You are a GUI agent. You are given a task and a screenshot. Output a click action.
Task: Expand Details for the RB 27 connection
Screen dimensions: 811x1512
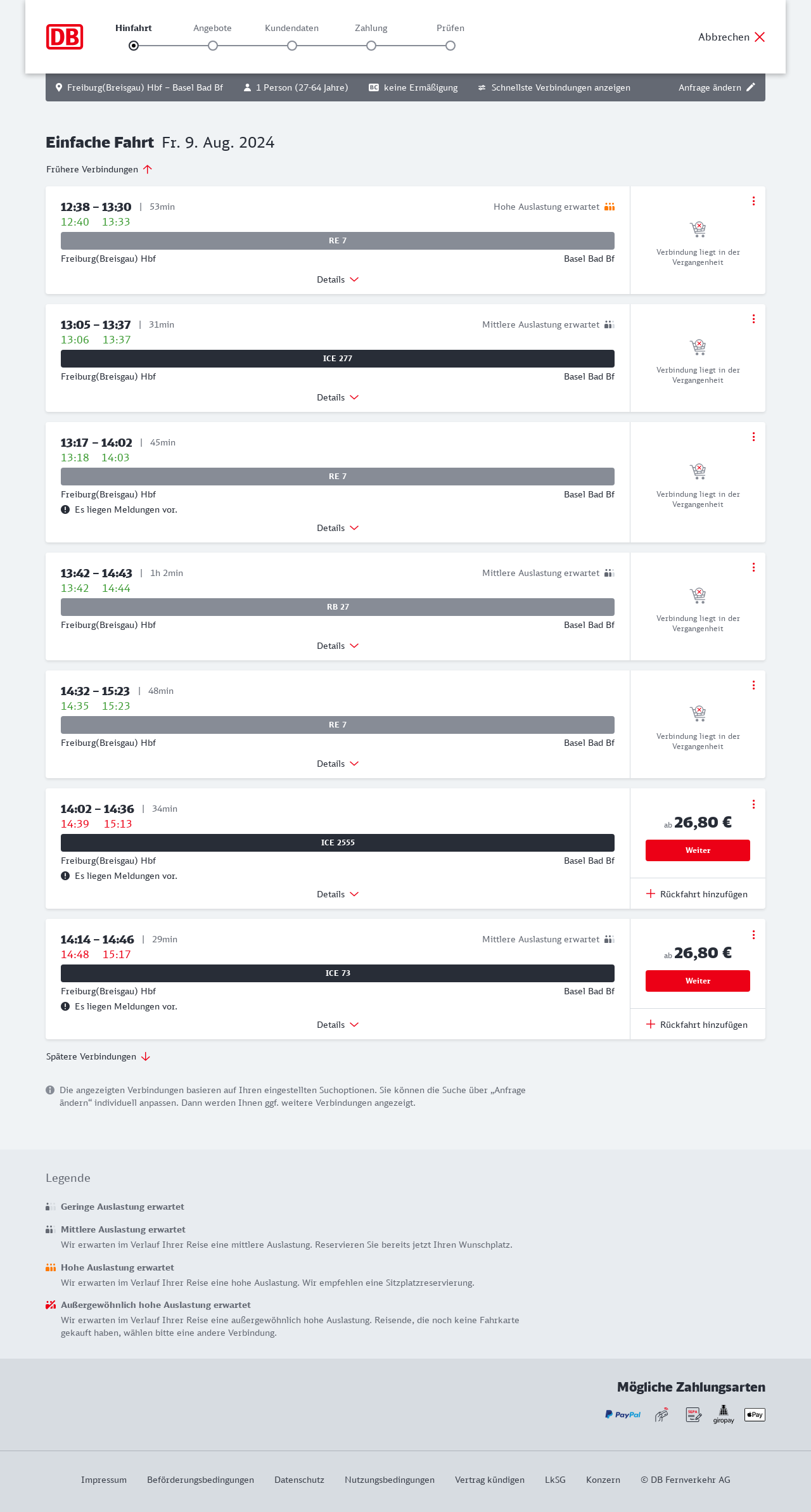[x=338, y=646]
